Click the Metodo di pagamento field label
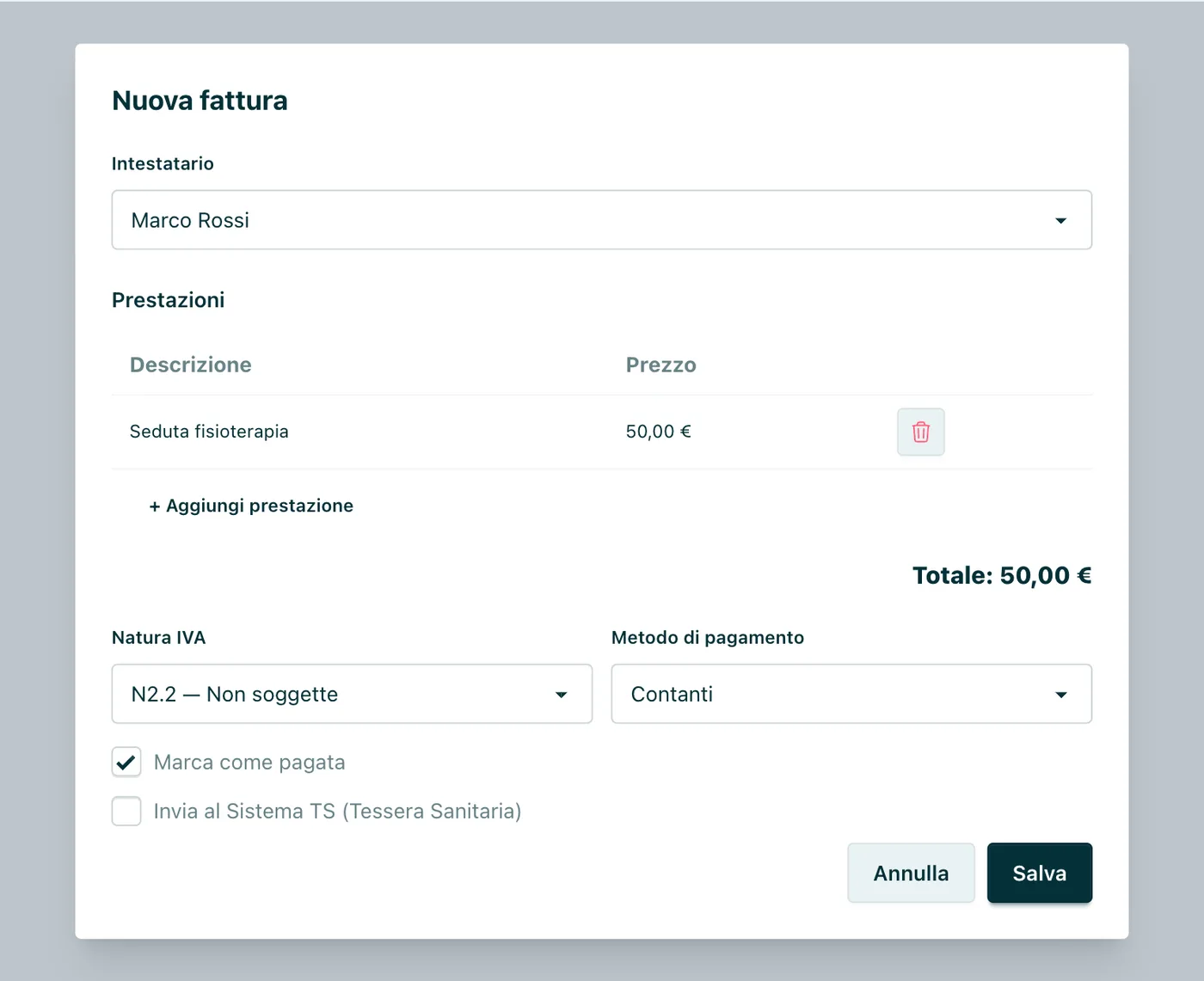Viewport: 1204px width, 981px height. pyautogui.click(x=708, y=638)
